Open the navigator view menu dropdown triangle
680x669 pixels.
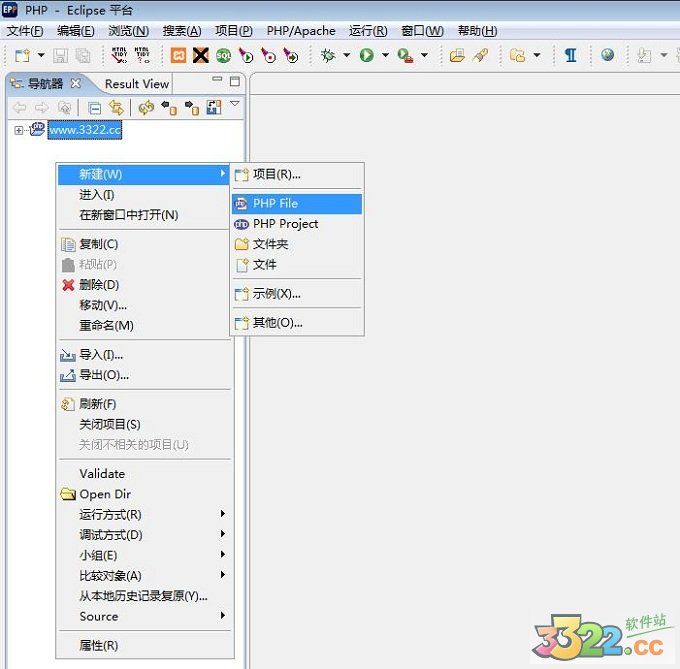(x=235, y=104)
